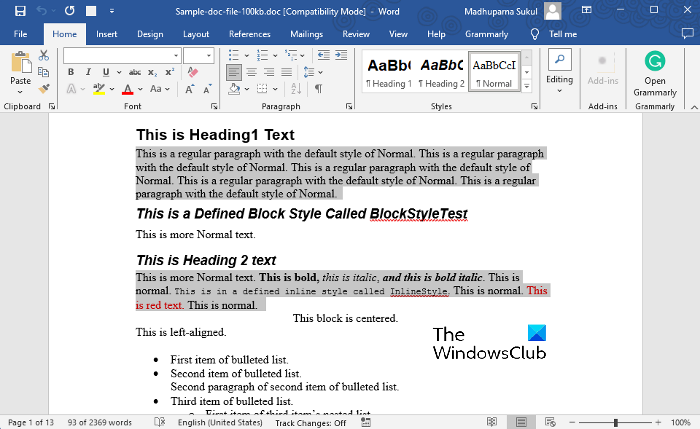
Task: Apply yellow text highlight color
Action: [x=99, y=89]
